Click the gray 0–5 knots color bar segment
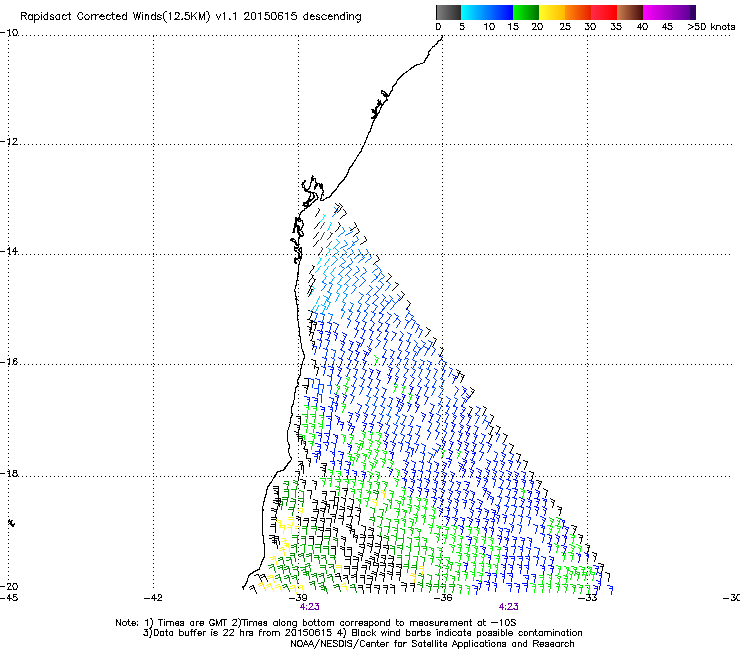Screen dimensions: 740x650 pos(448,12)
